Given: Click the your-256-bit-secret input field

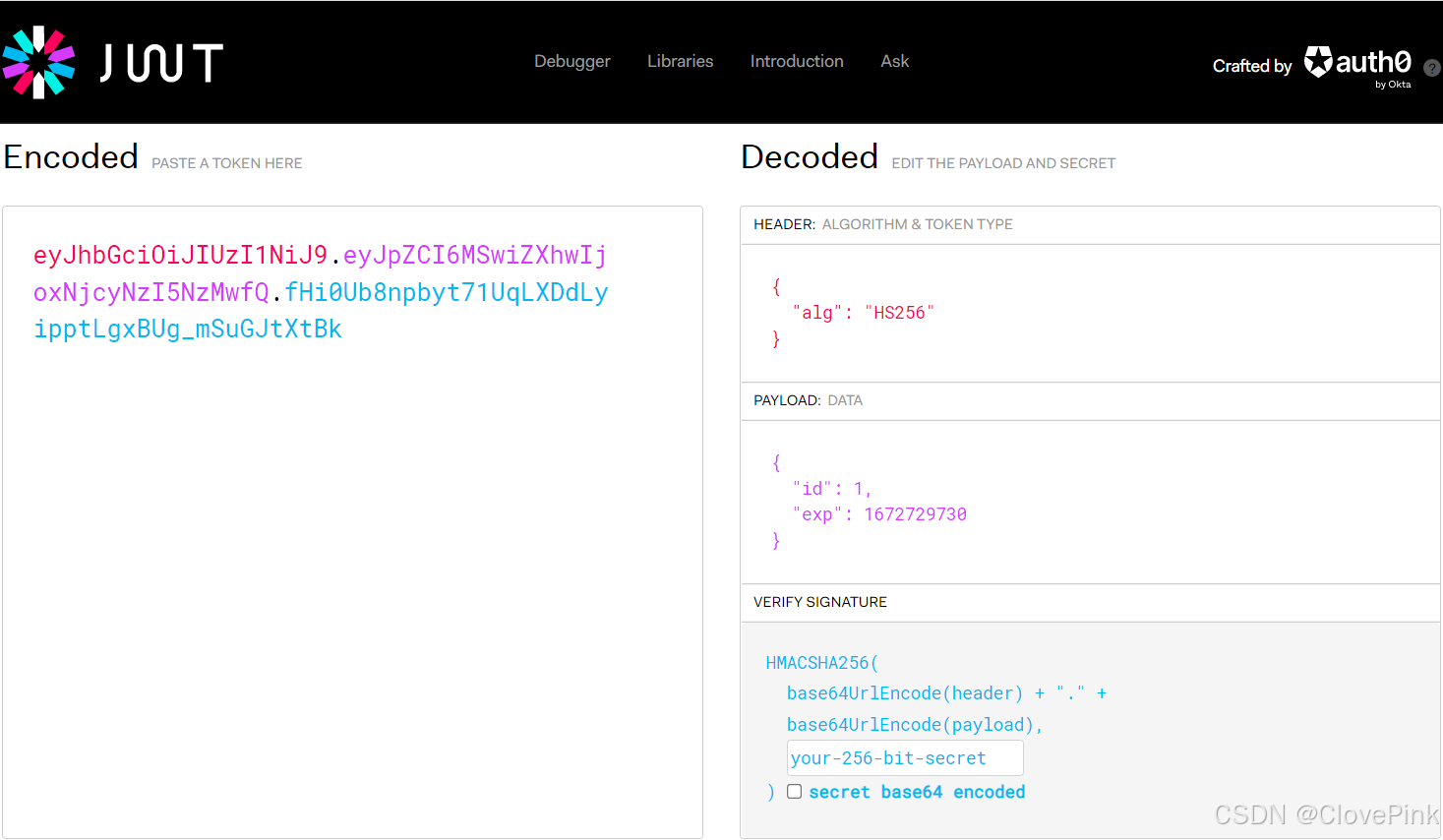Looking at the screenshot, I should (905, 758).
